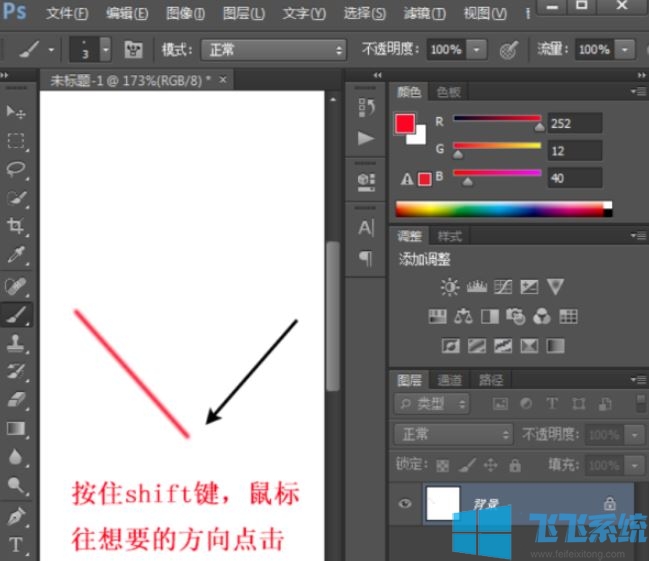The width and height of the screenshot is (649, 561).
Task: Pick the Eyedropper tool
Action: tap(17, 256)
